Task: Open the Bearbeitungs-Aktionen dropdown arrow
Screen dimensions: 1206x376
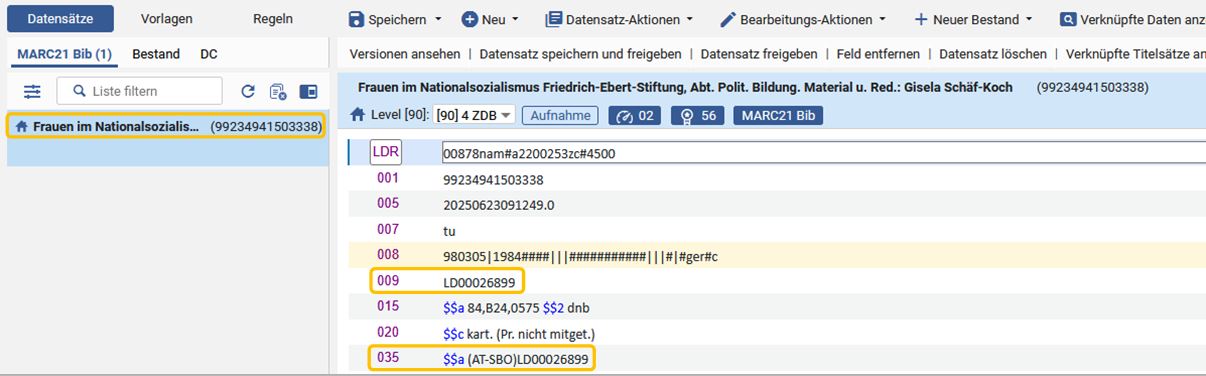Action: pyautogui.click(x=882, y=19)
